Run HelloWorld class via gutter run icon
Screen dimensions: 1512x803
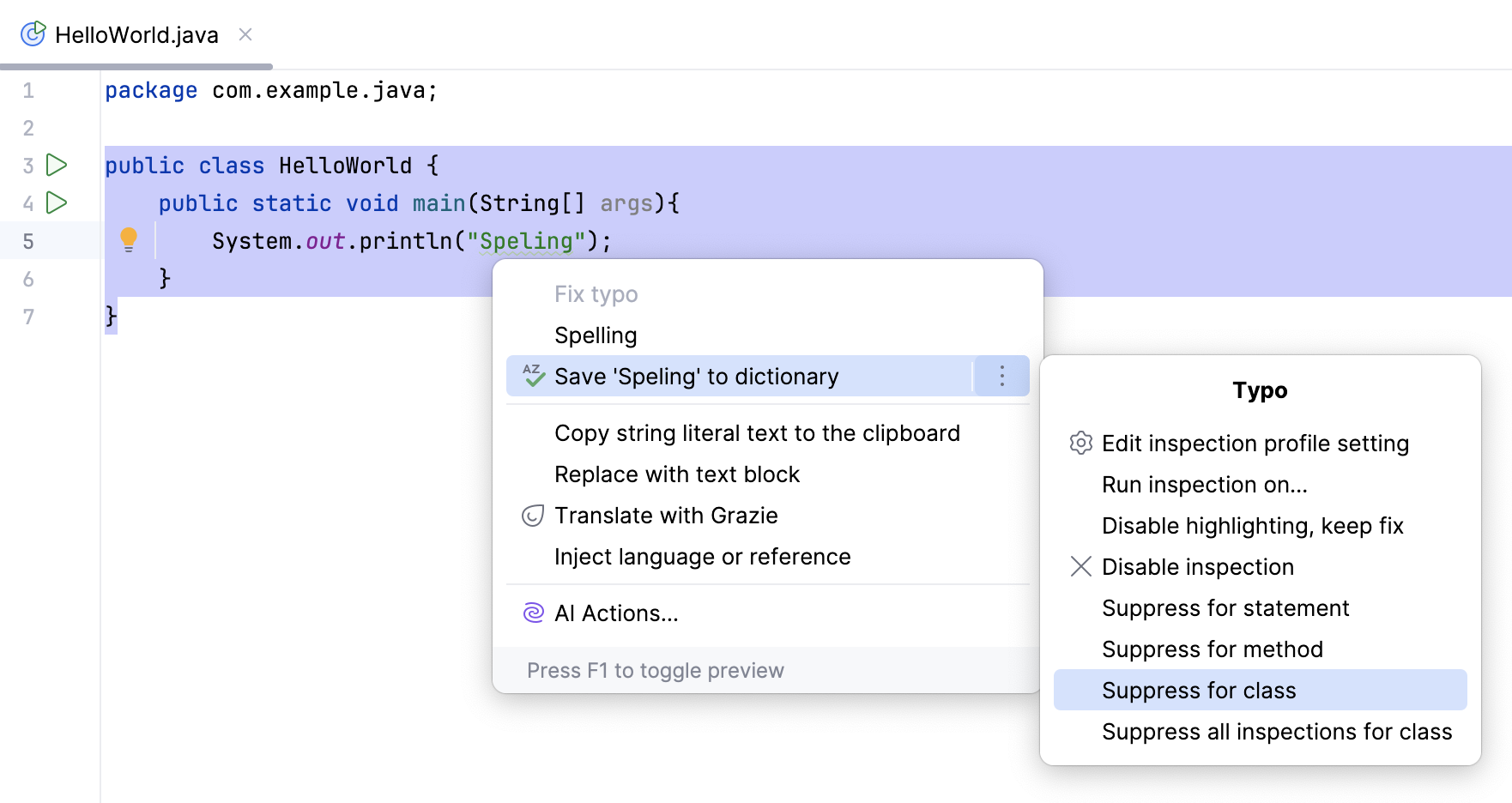click(x=54, y=166)
